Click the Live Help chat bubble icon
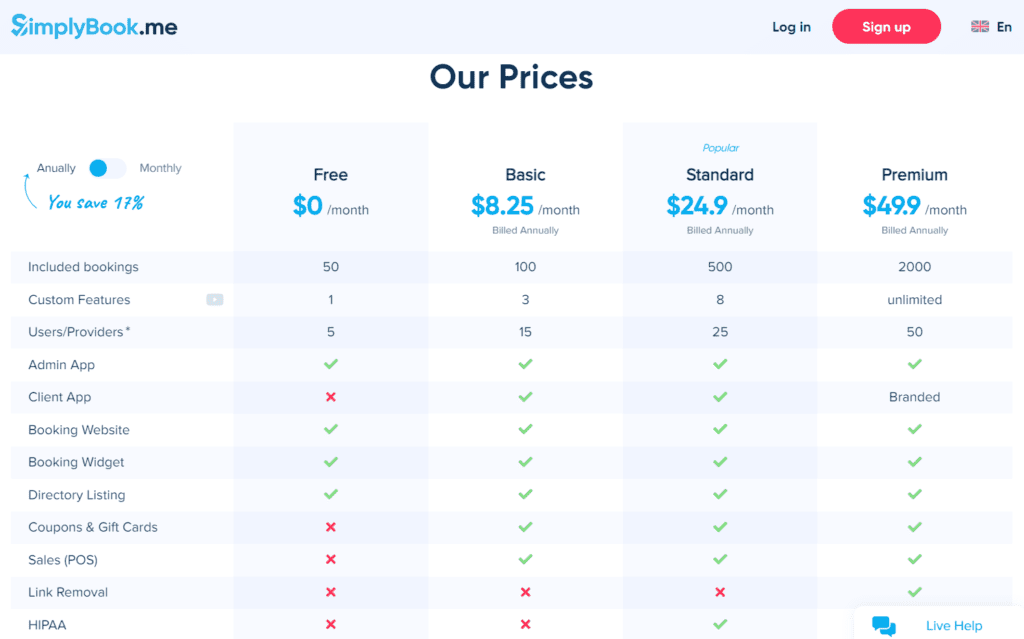The height and width of the screenshot is (639, 1024). click(x=883, y=626)
